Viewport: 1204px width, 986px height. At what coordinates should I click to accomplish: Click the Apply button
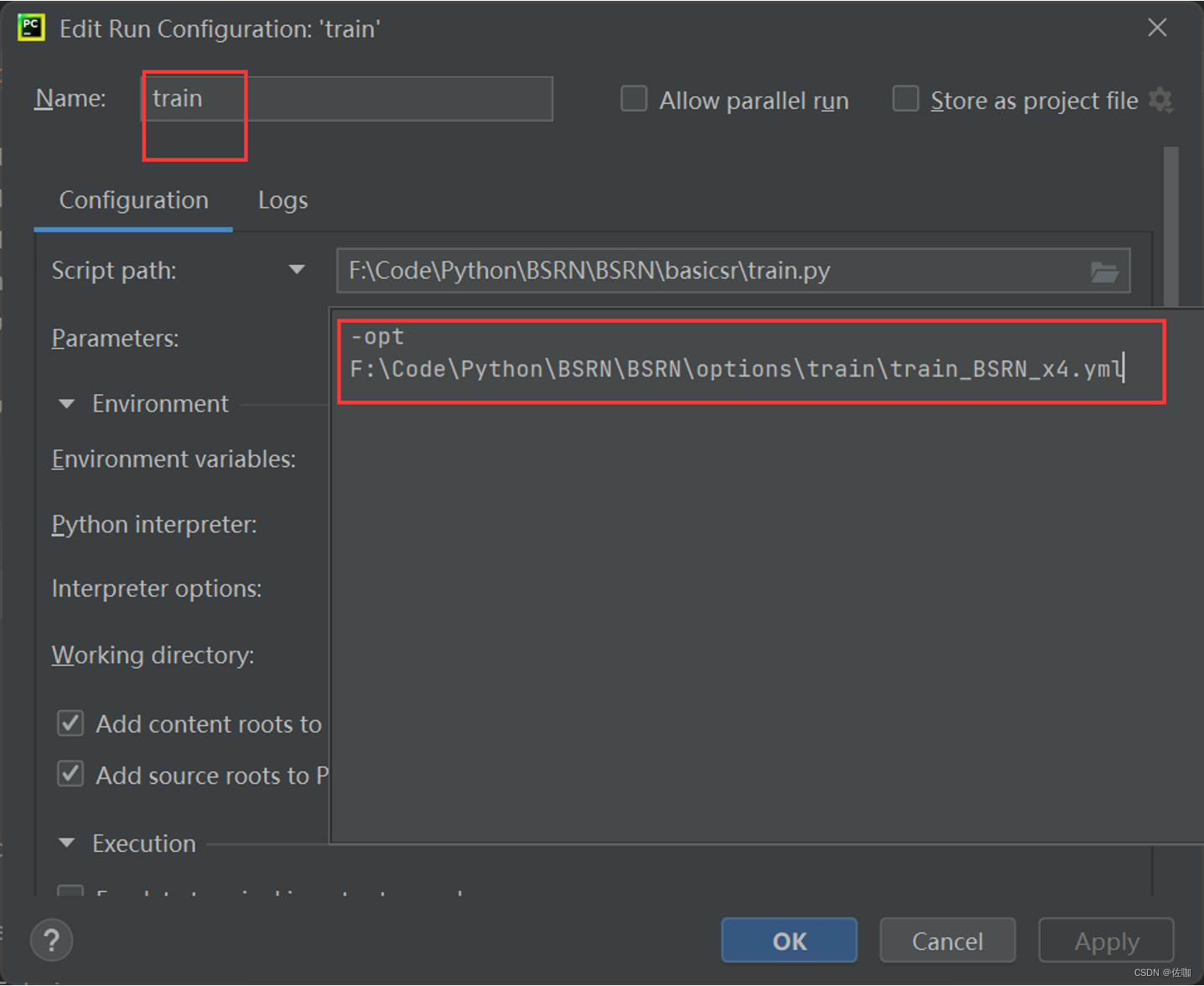[x=1106, y=941]
